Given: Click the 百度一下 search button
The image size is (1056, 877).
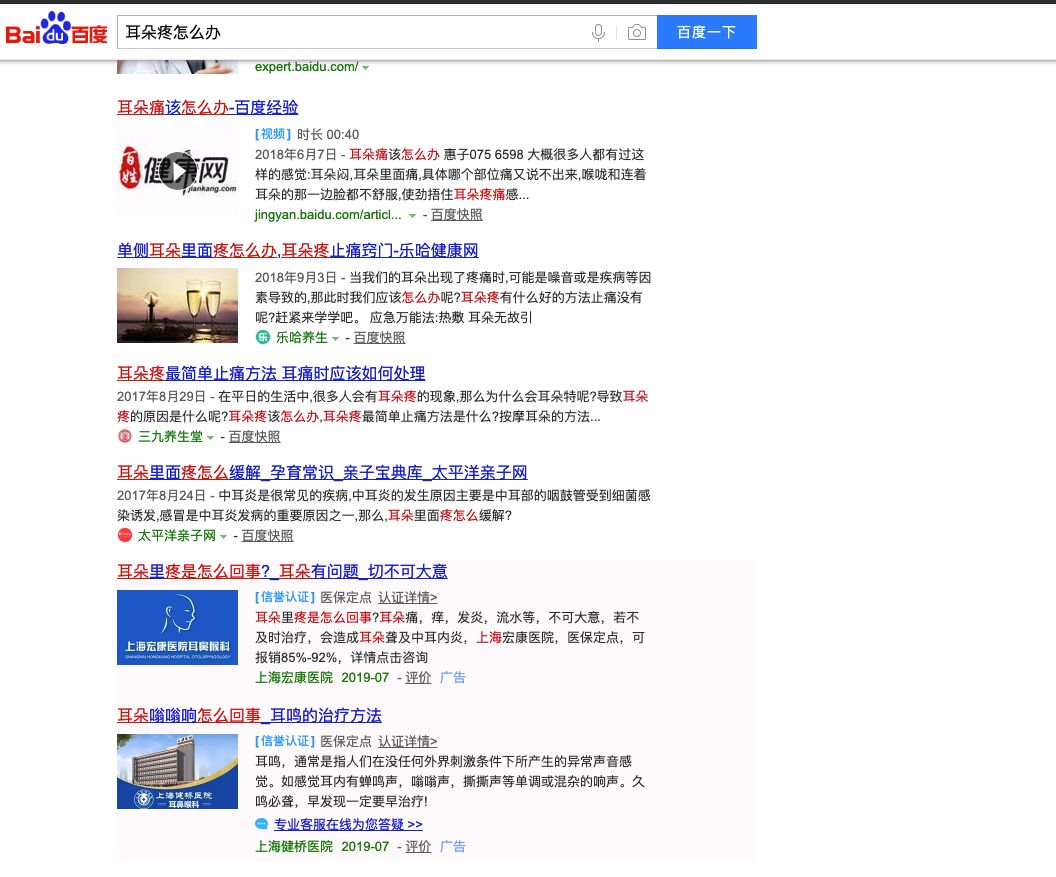Looking at the screenshot, I should (x=706, y=32).
